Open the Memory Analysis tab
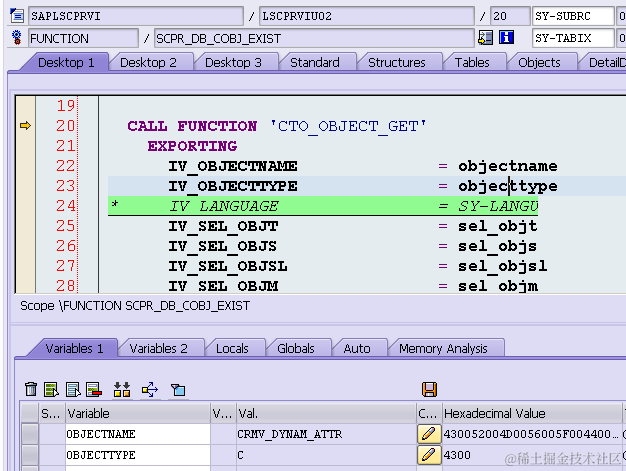626x471 pixels. pyautogui.click(x=443, y=348)
